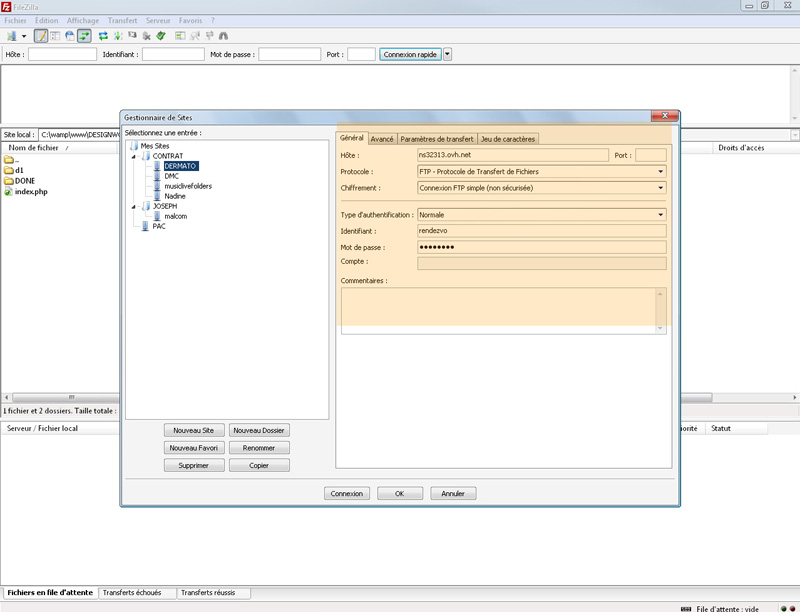Switch to the Avancé tab
Image resolution: width=800 pixels, height=612 pixels.
coord(382,139)
